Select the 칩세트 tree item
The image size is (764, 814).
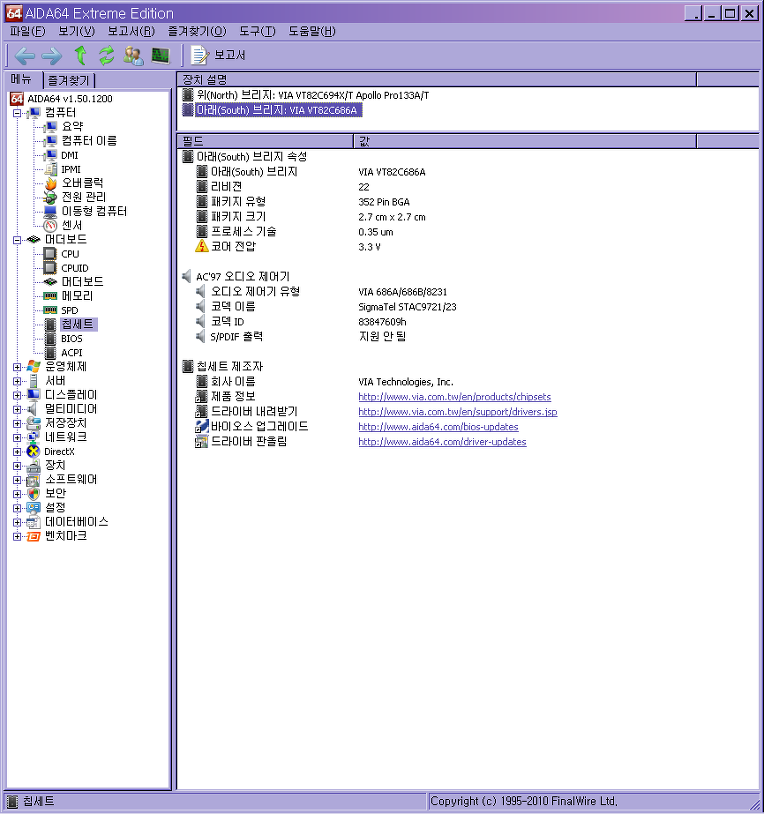(78, 324)
